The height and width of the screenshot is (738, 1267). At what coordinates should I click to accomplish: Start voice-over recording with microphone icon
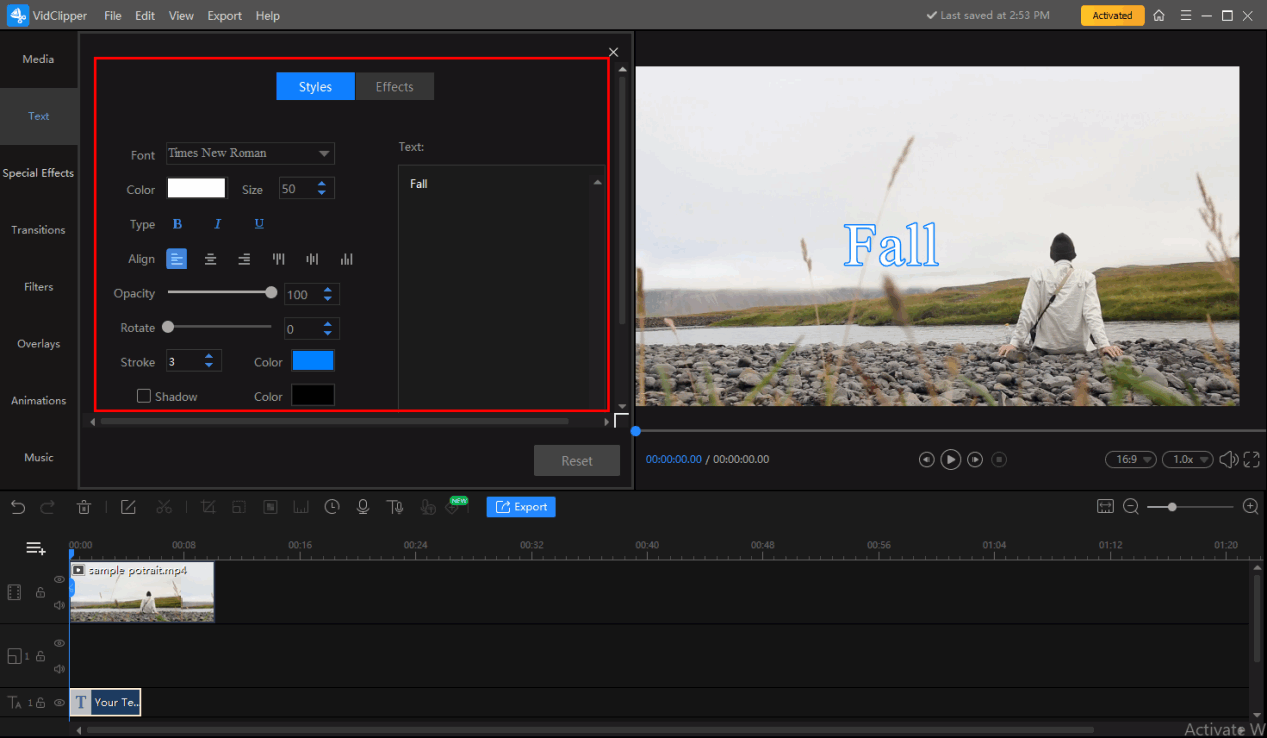(x=362, y=507)
